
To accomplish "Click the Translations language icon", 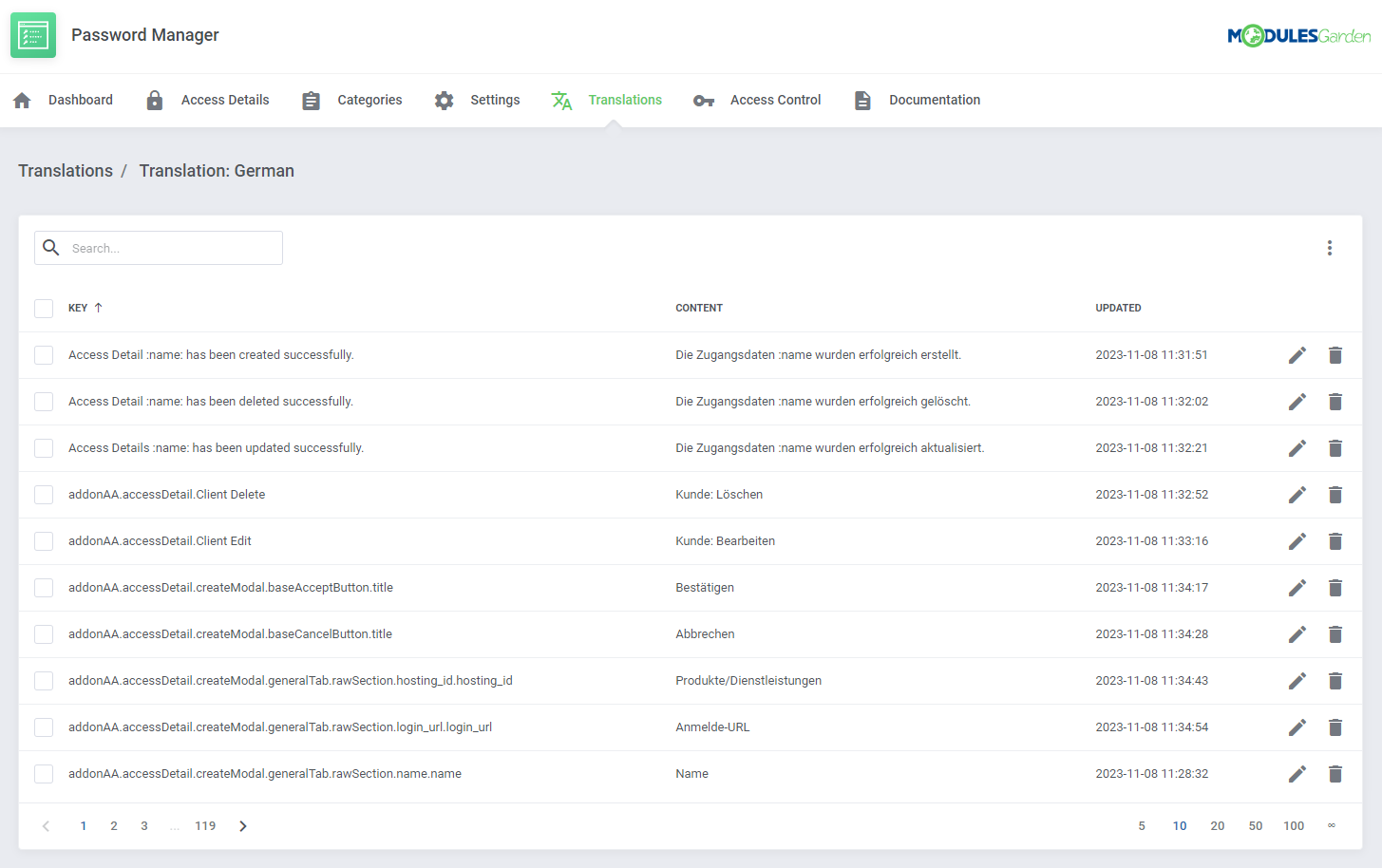I will [562, 99].
